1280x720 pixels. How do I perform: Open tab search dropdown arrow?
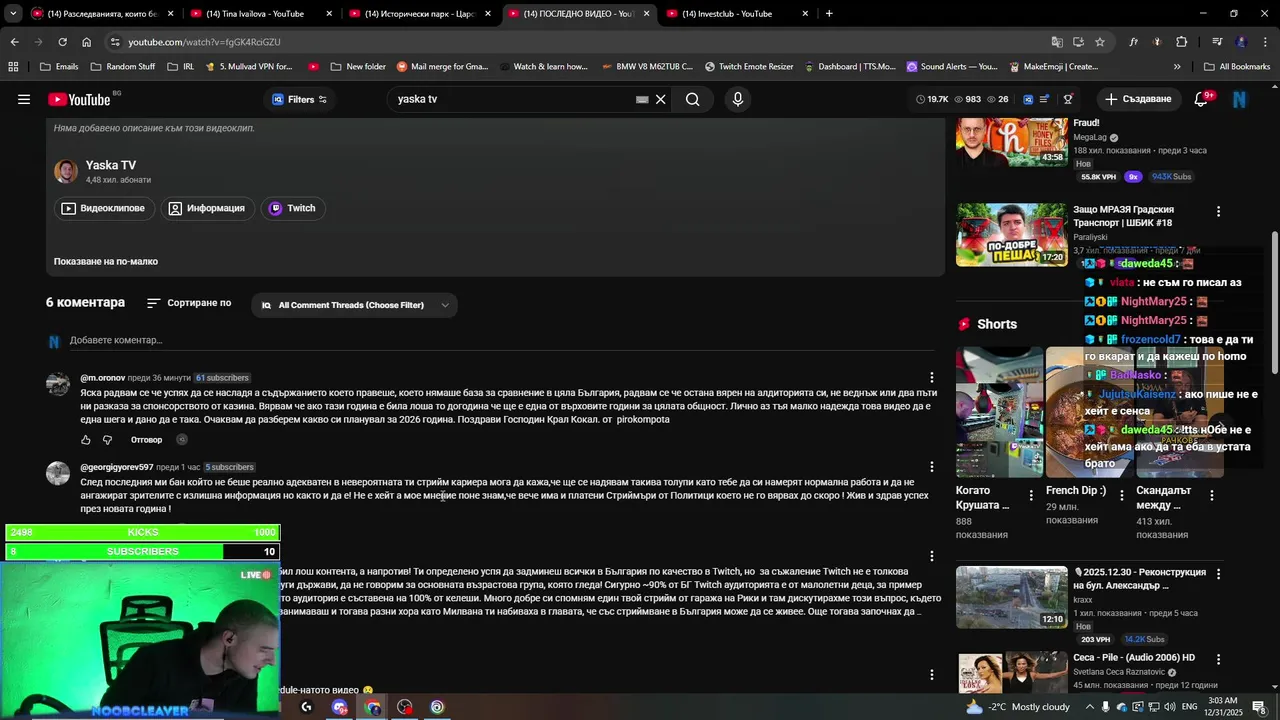click(12, 14)
